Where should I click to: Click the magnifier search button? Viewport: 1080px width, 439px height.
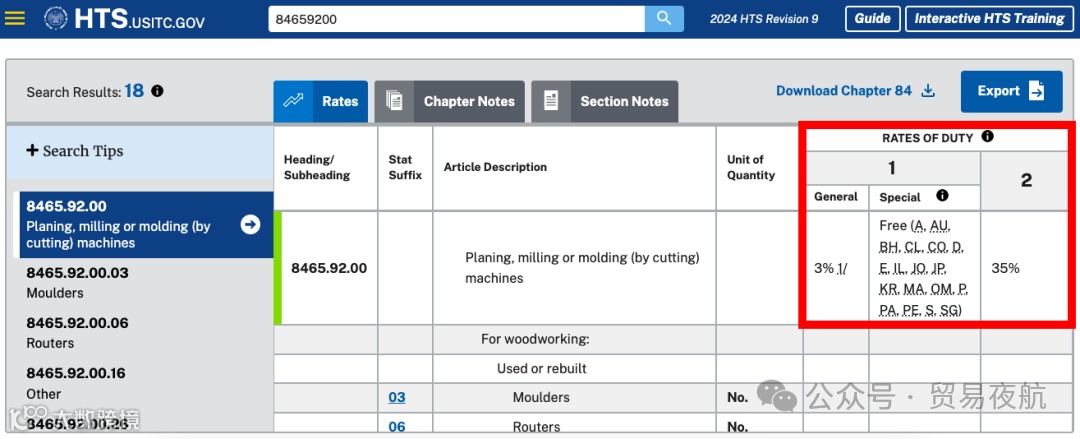663,18
